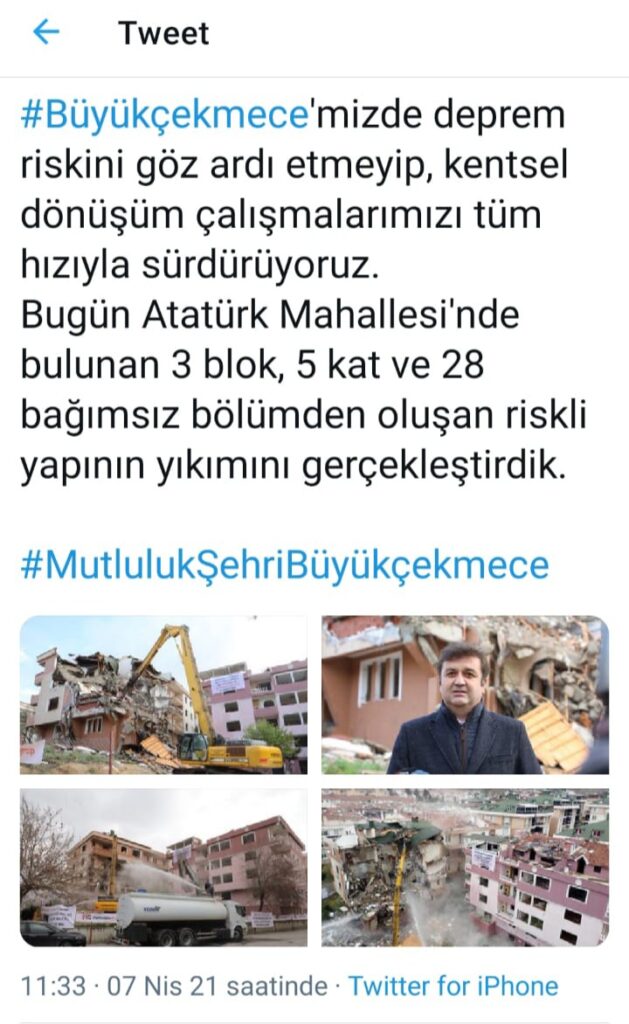Screen dimensions: 629x1024
Task: Select the line 'Bugün Atatürk Mahallesi'nde'
Action: 270,315
